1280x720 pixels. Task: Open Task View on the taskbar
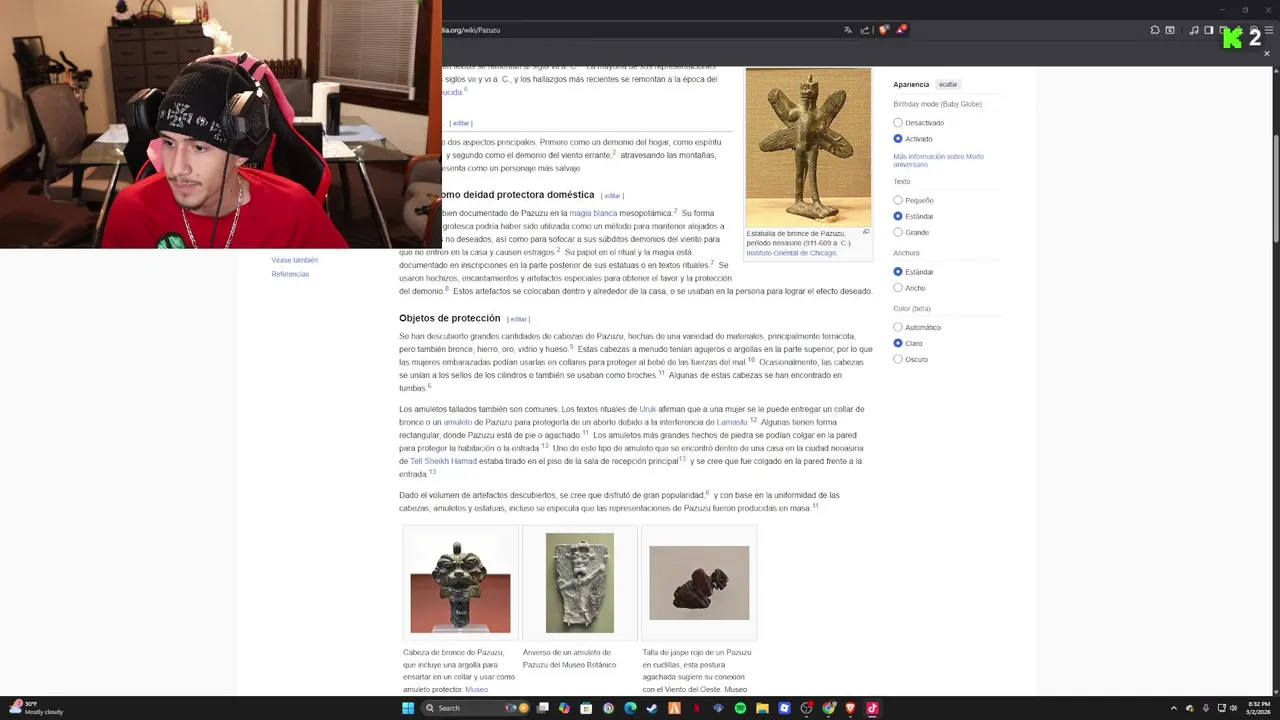pos(542,708)
